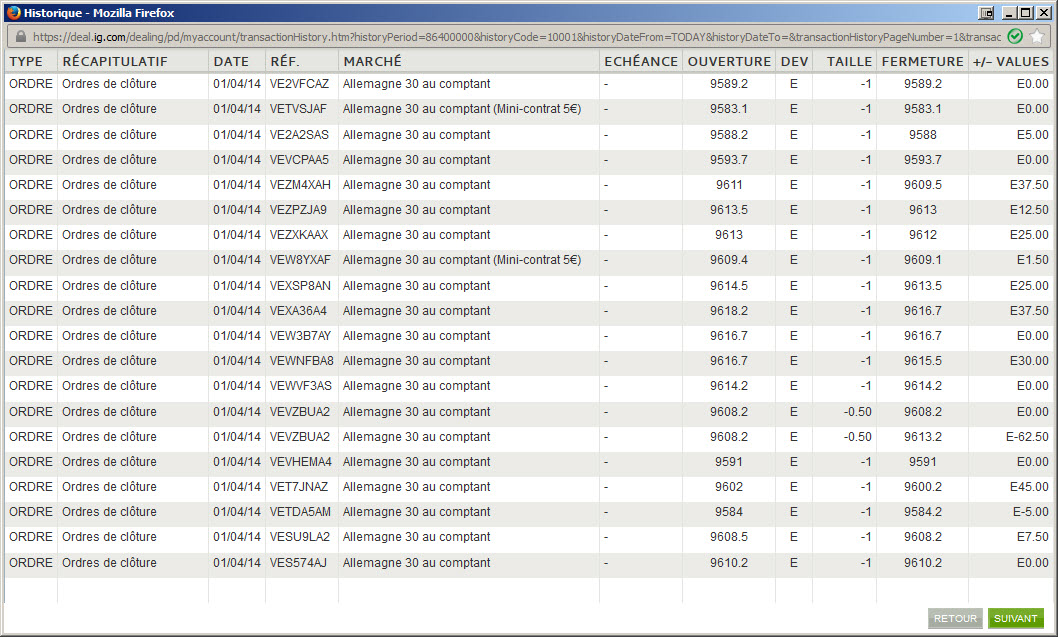Click opening price 9608.5

pos(729,537)
